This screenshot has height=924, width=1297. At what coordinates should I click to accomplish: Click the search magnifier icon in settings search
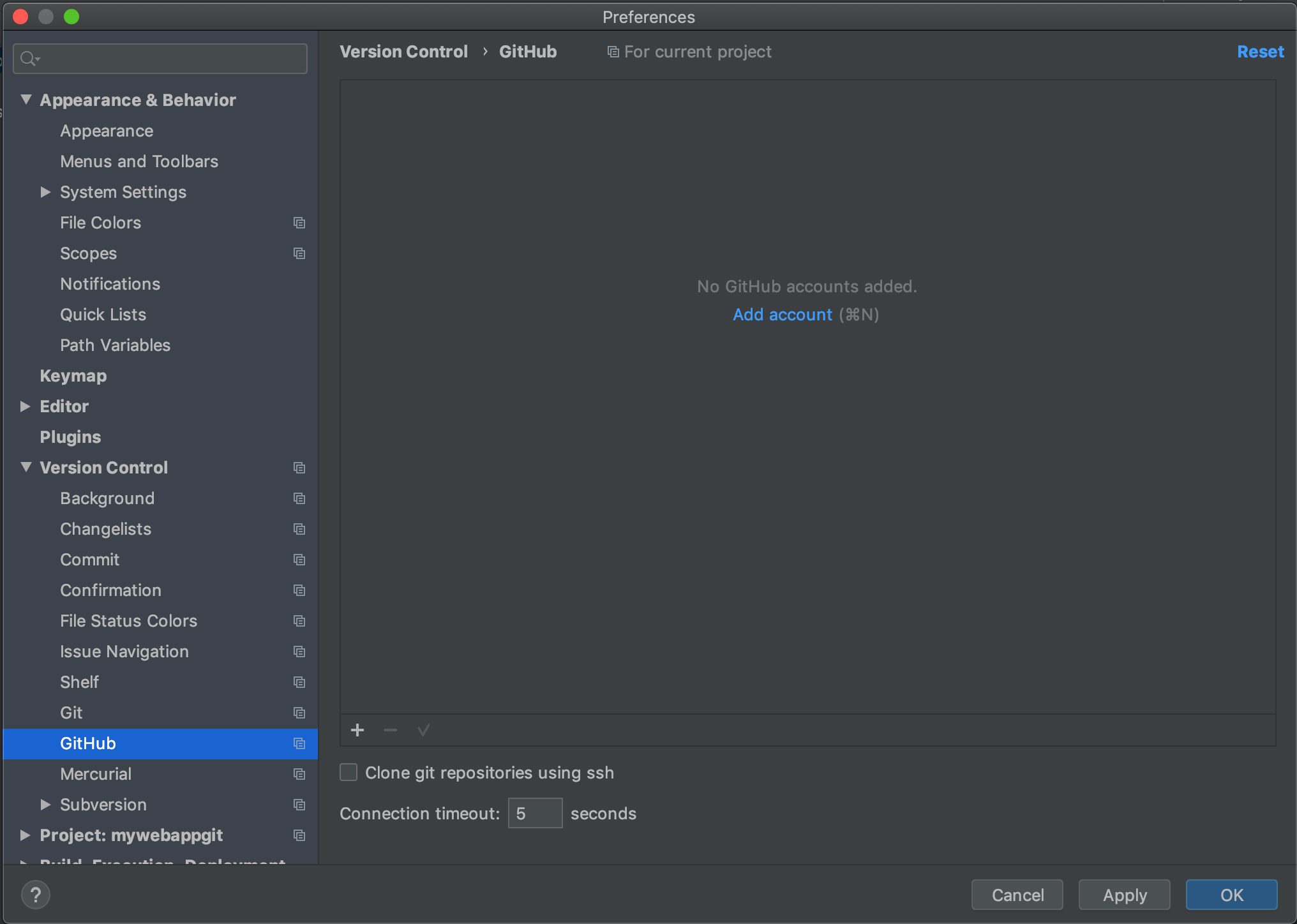29,59
